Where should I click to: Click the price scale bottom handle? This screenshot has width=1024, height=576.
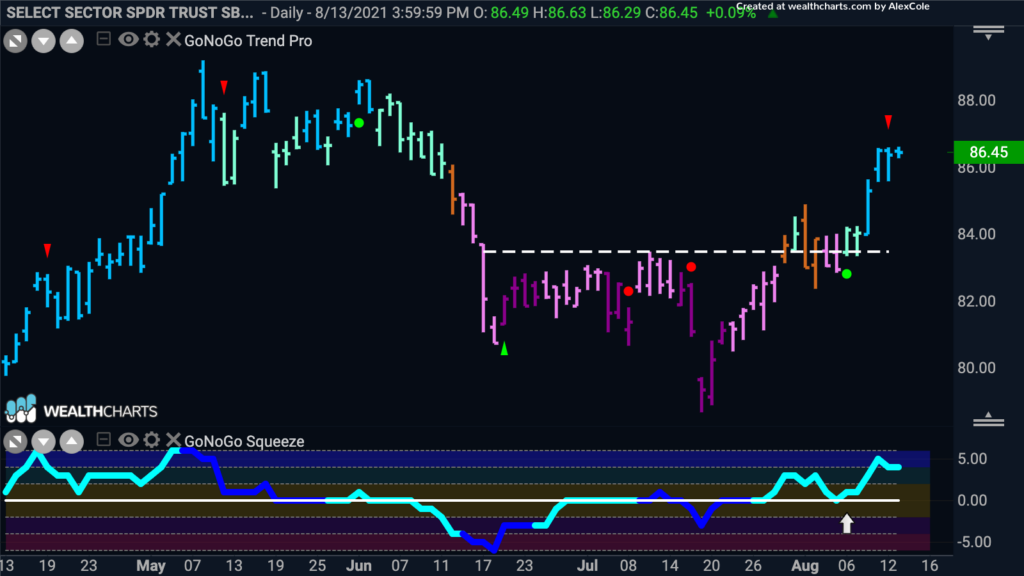pos(989,419)
